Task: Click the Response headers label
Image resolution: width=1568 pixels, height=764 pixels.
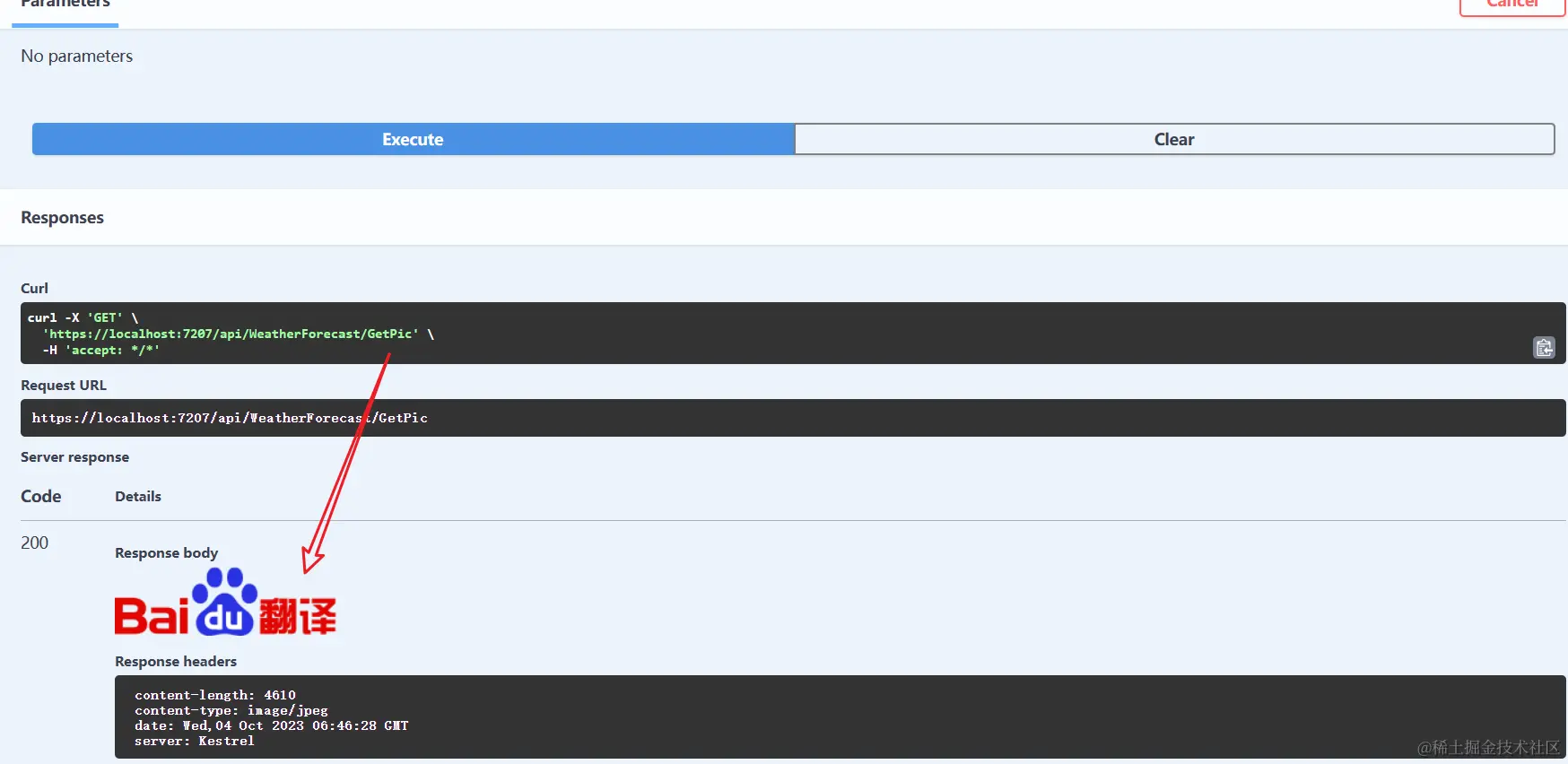Action: (x=176, y=662)
